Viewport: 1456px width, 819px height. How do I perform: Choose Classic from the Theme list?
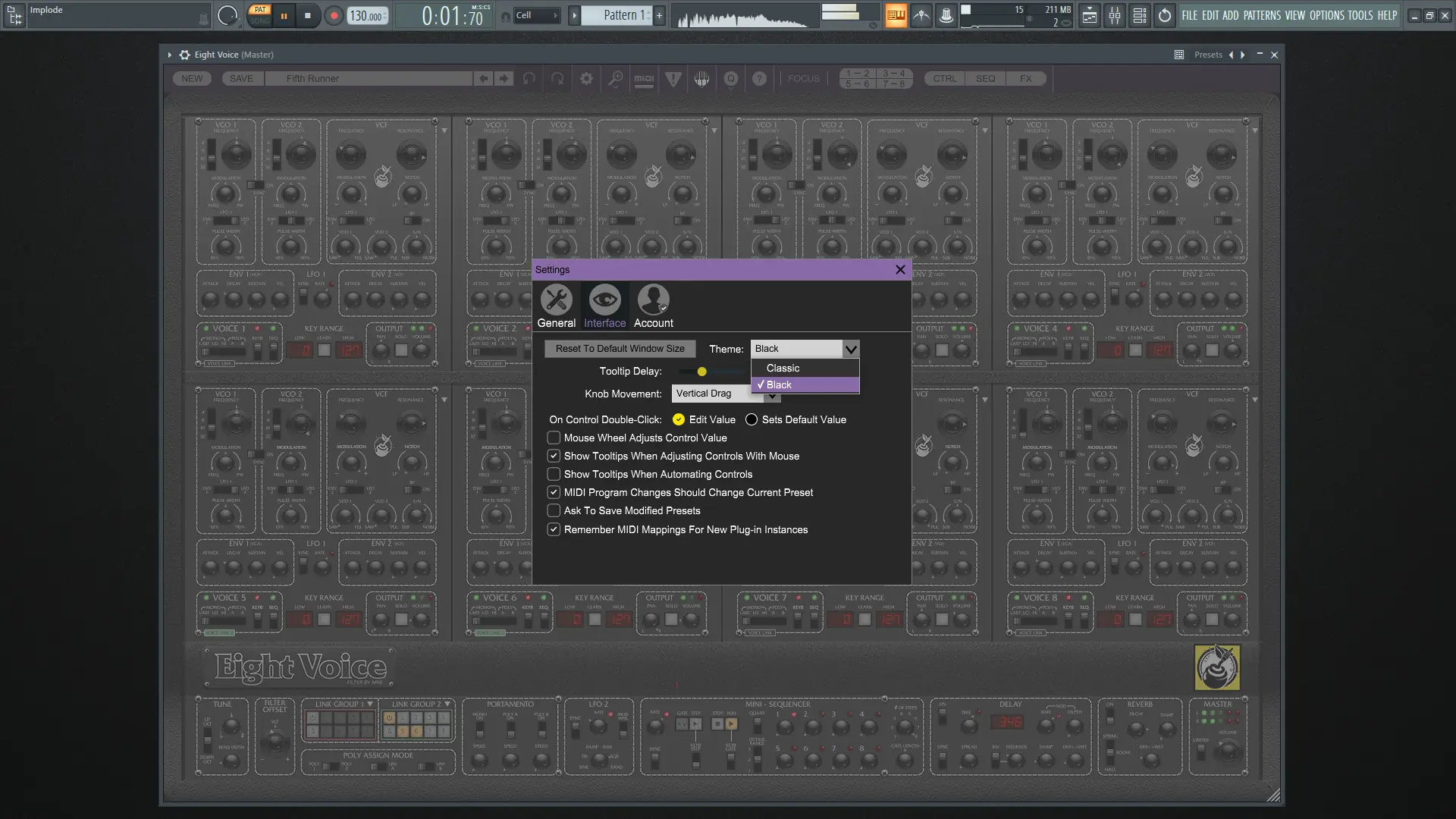(783, 369)
